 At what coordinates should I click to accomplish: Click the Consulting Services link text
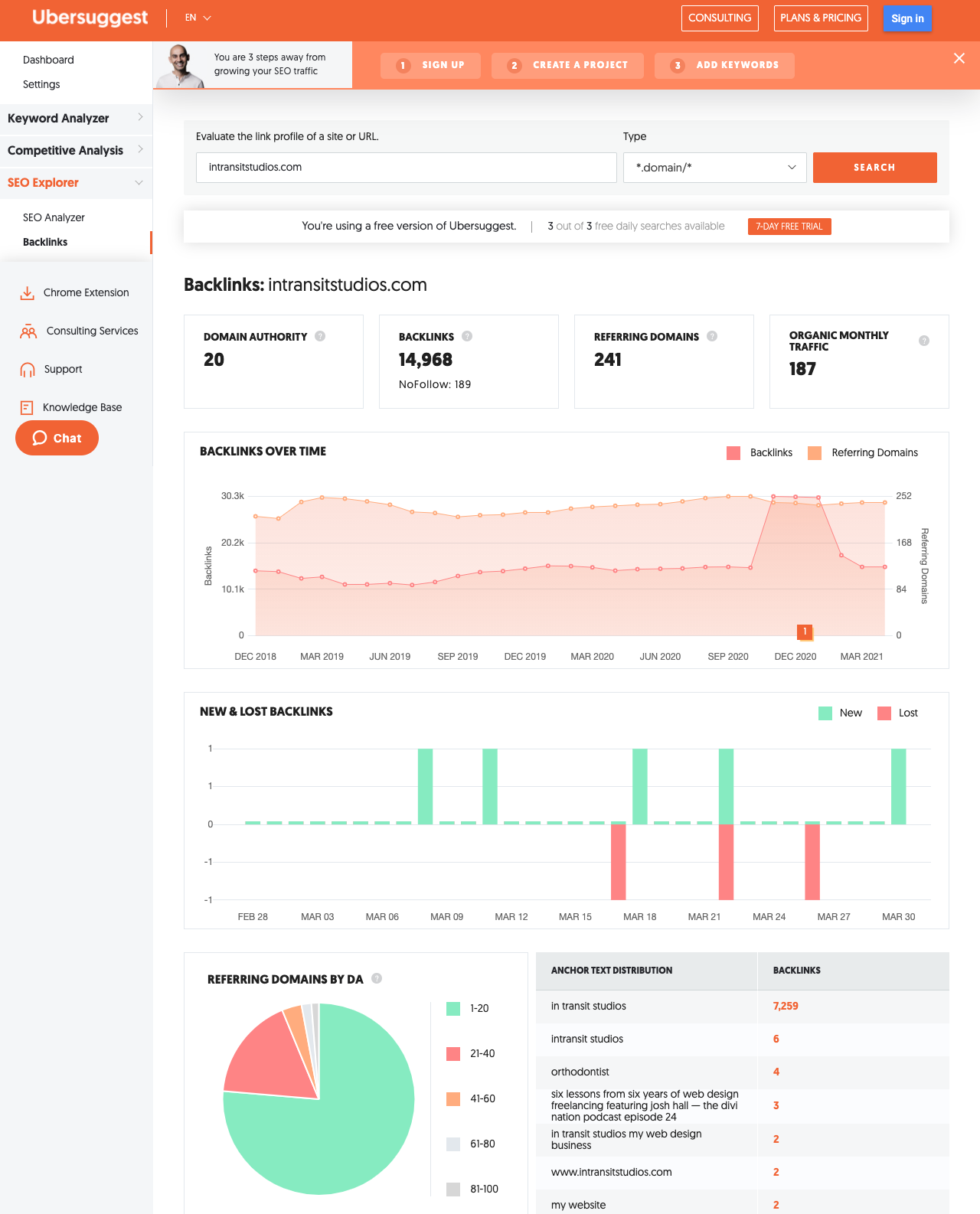[93, 331]
